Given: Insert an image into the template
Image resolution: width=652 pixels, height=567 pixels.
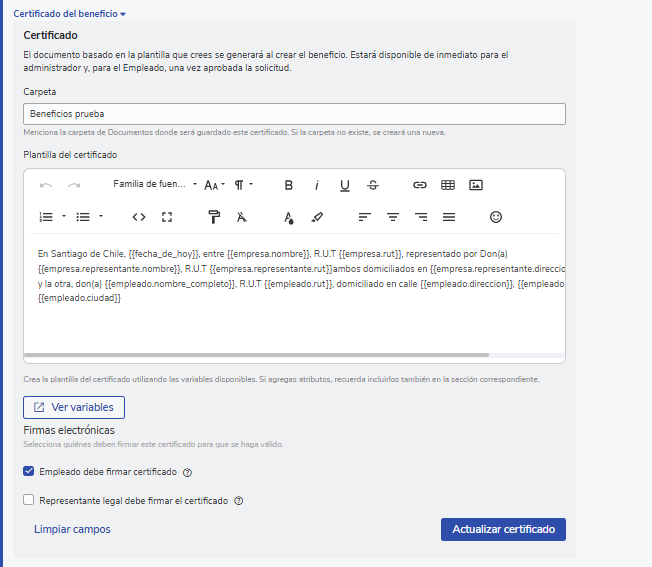Looking at the screenshot, I should click(476, 185).
